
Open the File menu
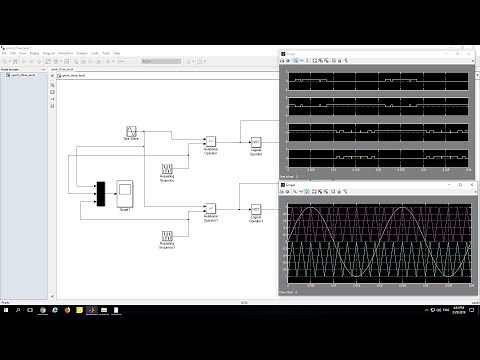pos(4,53)
